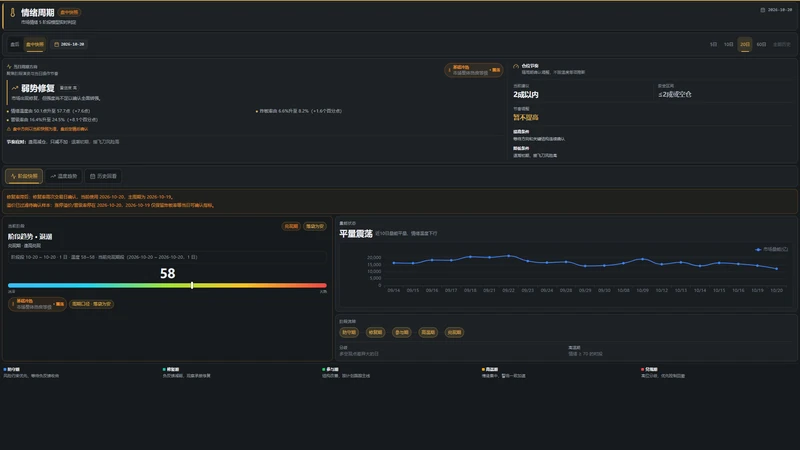Screen dimensions: 800x450
Task: Click the chart data point at 10/20
Action: [777, 268]
